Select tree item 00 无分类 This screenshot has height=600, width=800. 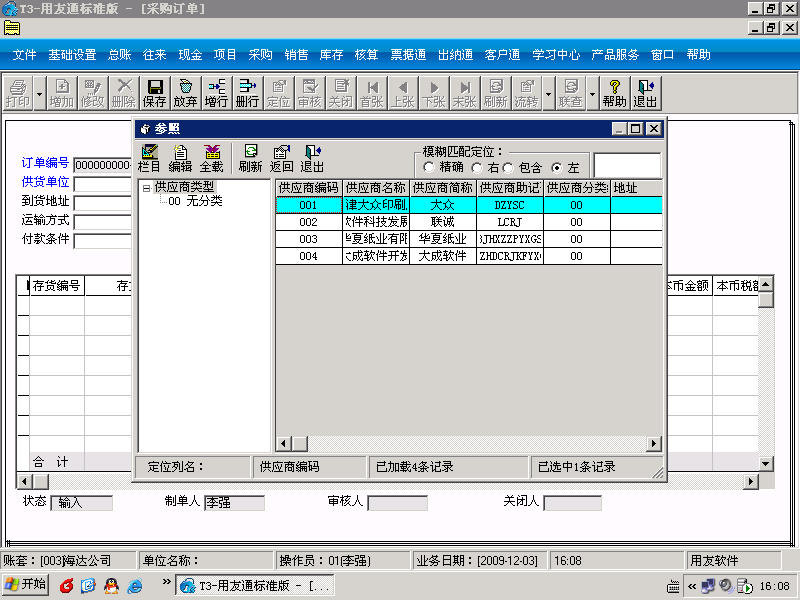(x=195, y=201)
